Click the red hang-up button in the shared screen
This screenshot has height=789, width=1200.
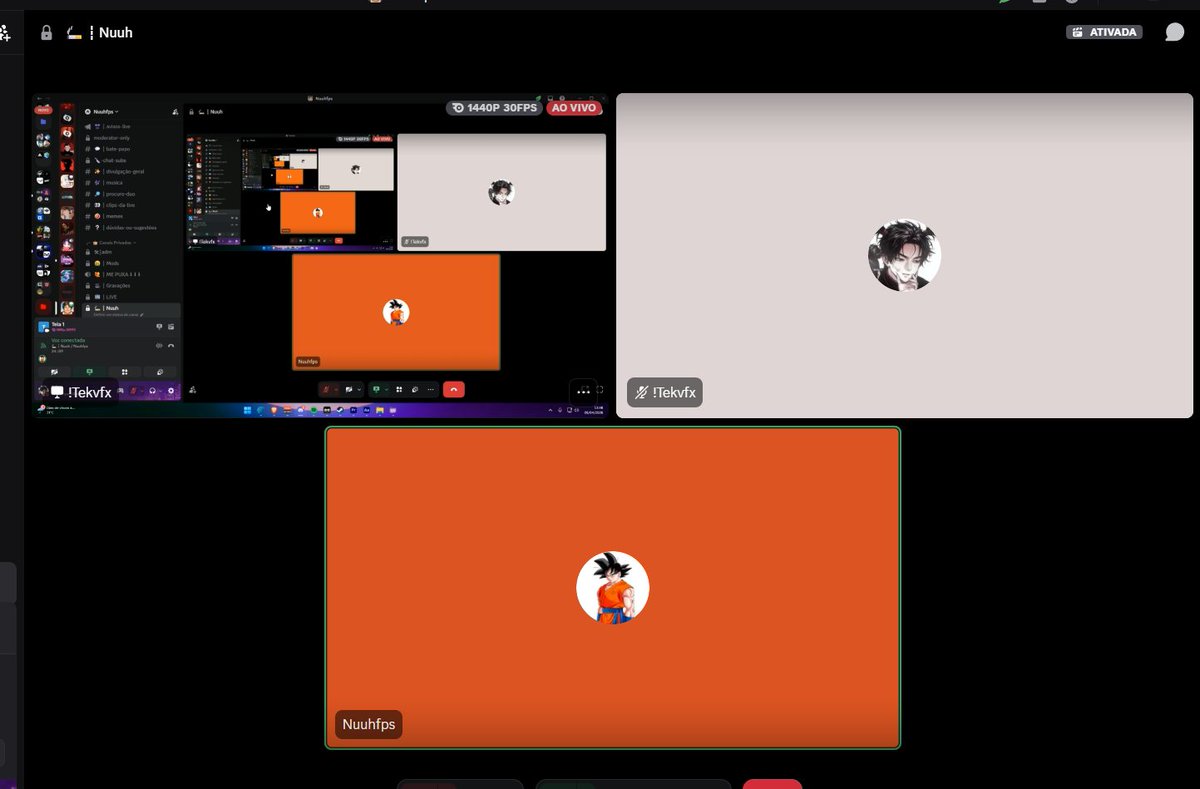coord(454,389)
